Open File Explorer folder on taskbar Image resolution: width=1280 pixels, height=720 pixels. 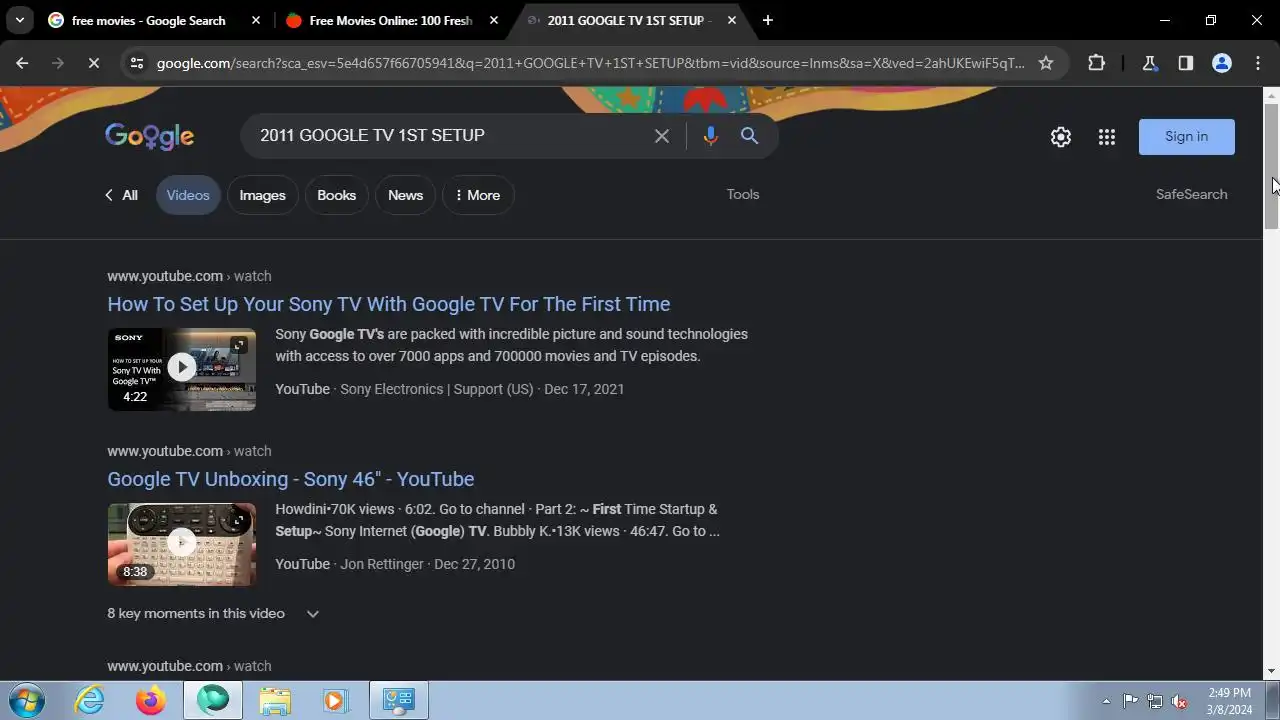[274, 700]
